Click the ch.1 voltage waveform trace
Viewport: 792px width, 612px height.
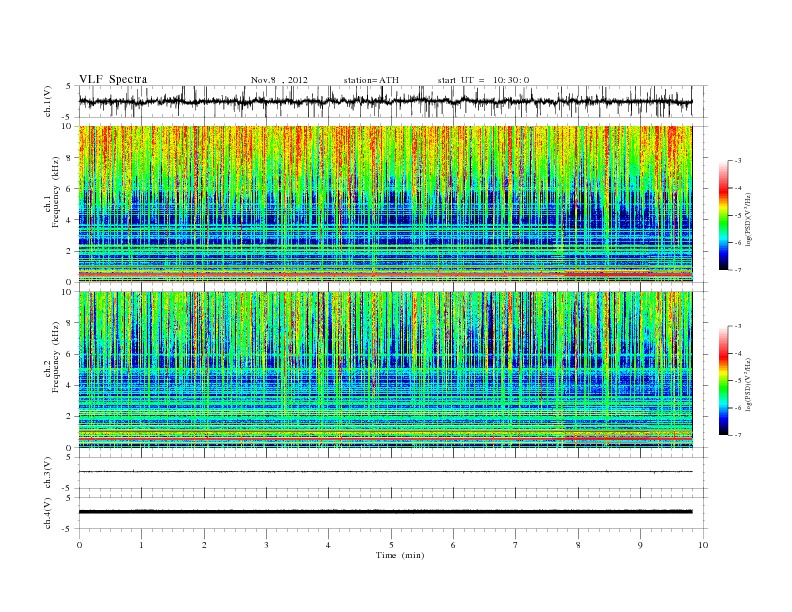pyautogui.click(x=385, y=101)
